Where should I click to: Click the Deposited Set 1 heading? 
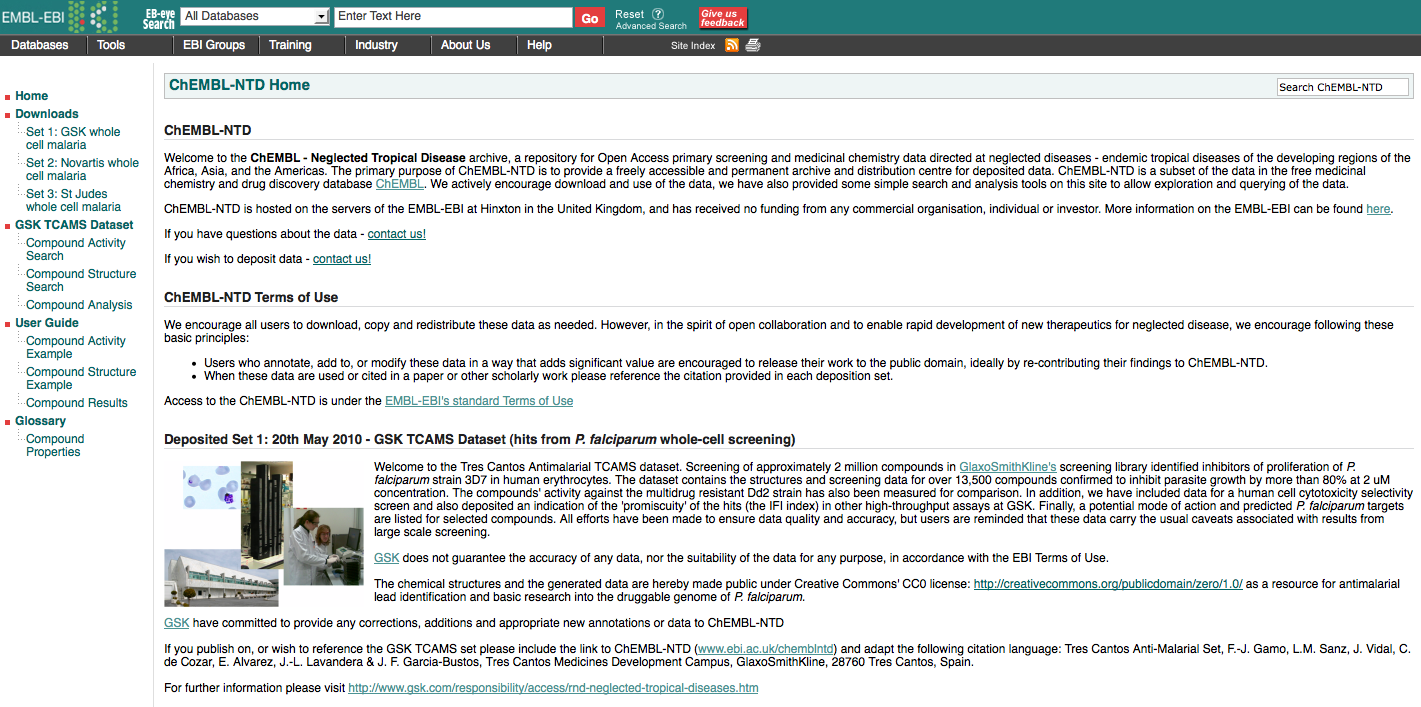pyautogui.click(x=480, y=439)
